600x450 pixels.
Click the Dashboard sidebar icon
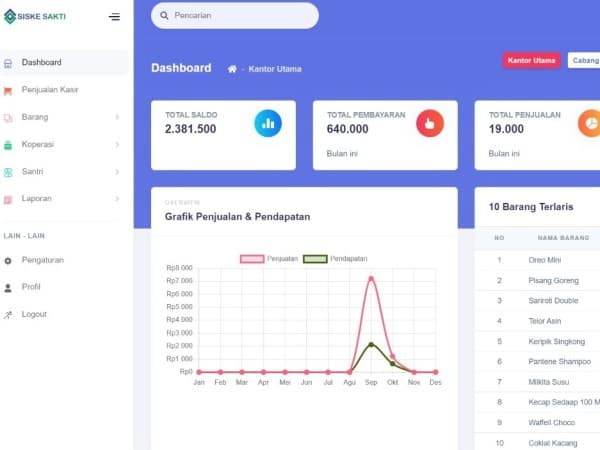(8, 63)
